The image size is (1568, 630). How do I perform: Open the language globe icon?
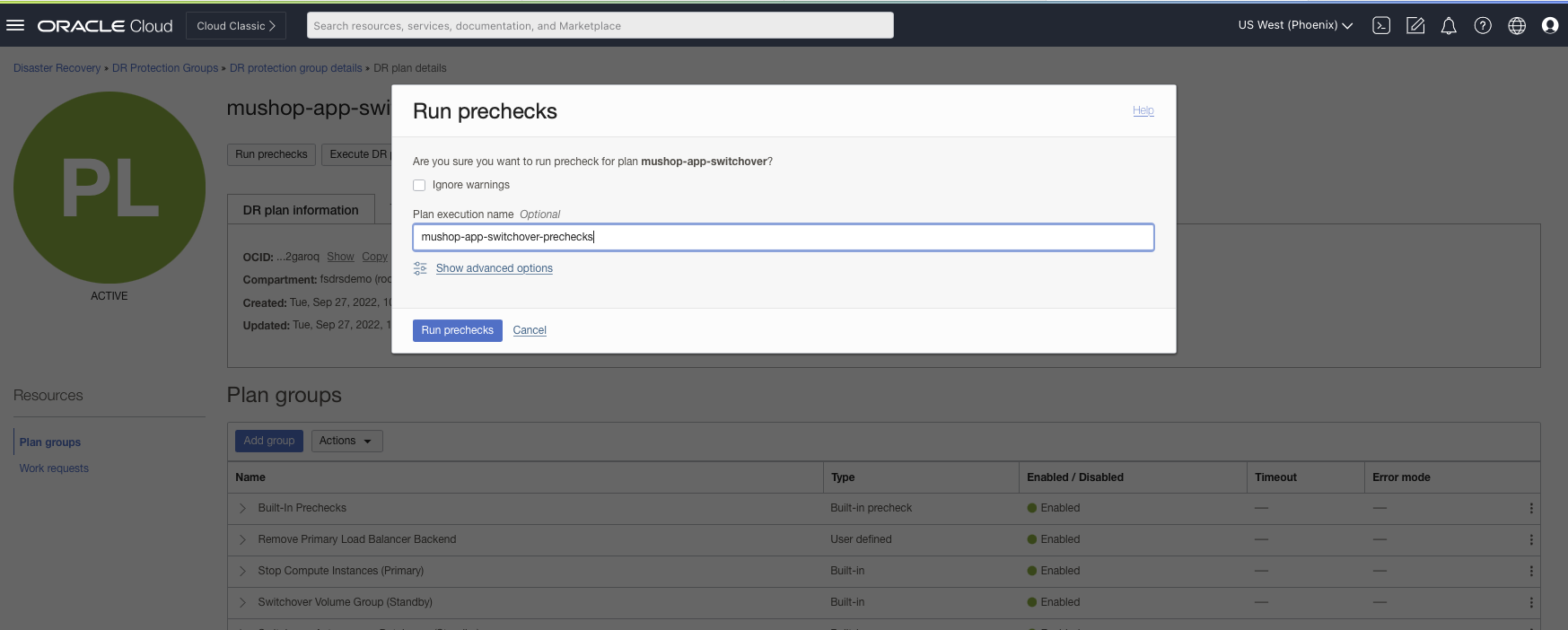click(x=1517, y=25)
